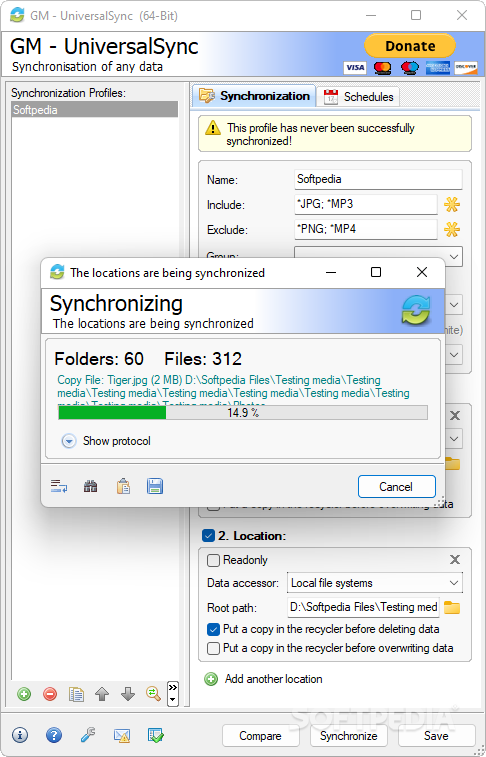Minimize the synchronizing dialog window

331,272
